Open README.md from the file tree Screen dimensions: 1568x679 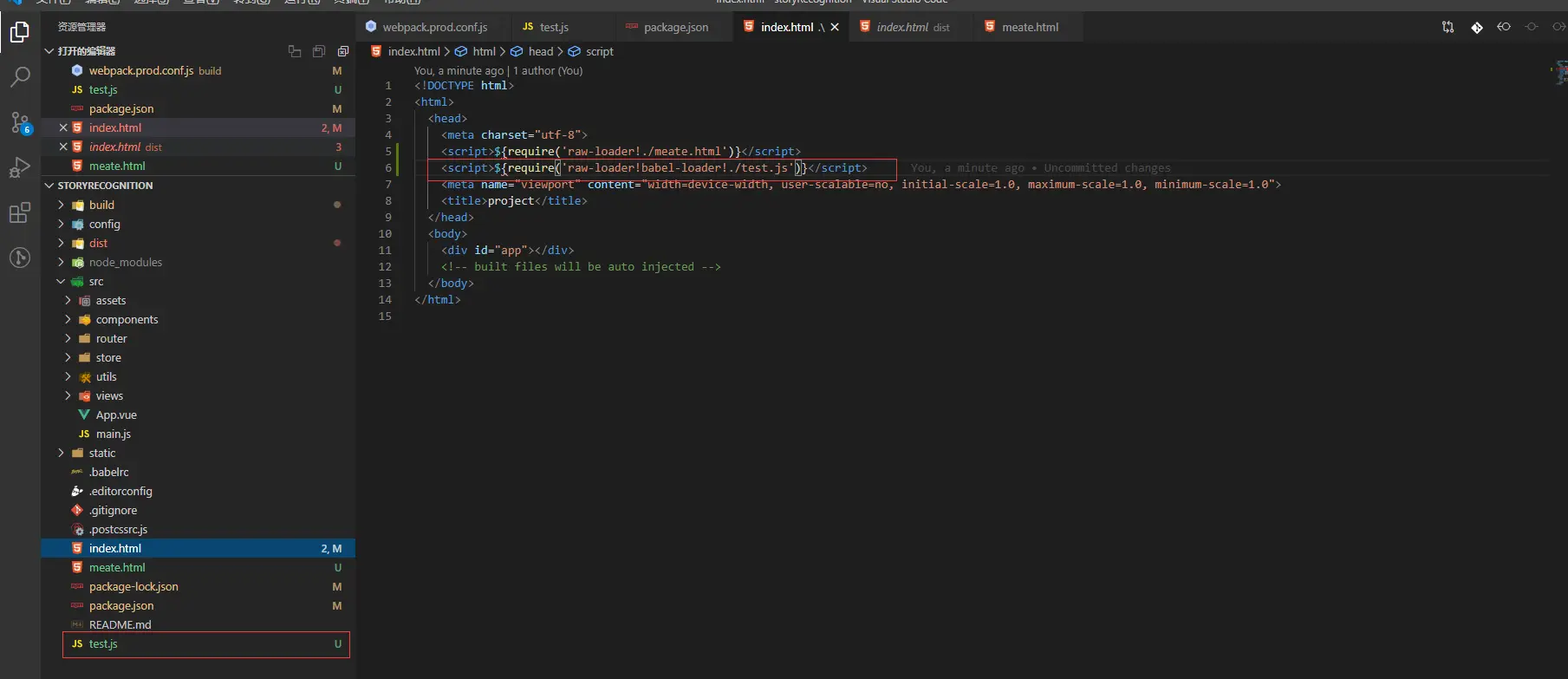(198, 624)
